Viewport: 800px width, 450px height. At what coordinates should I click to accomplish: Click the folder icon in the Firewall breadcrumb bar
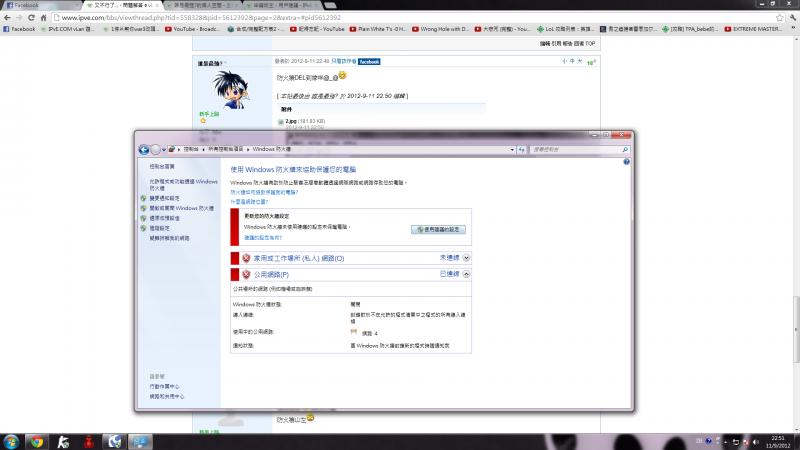(x=172, y=149)
